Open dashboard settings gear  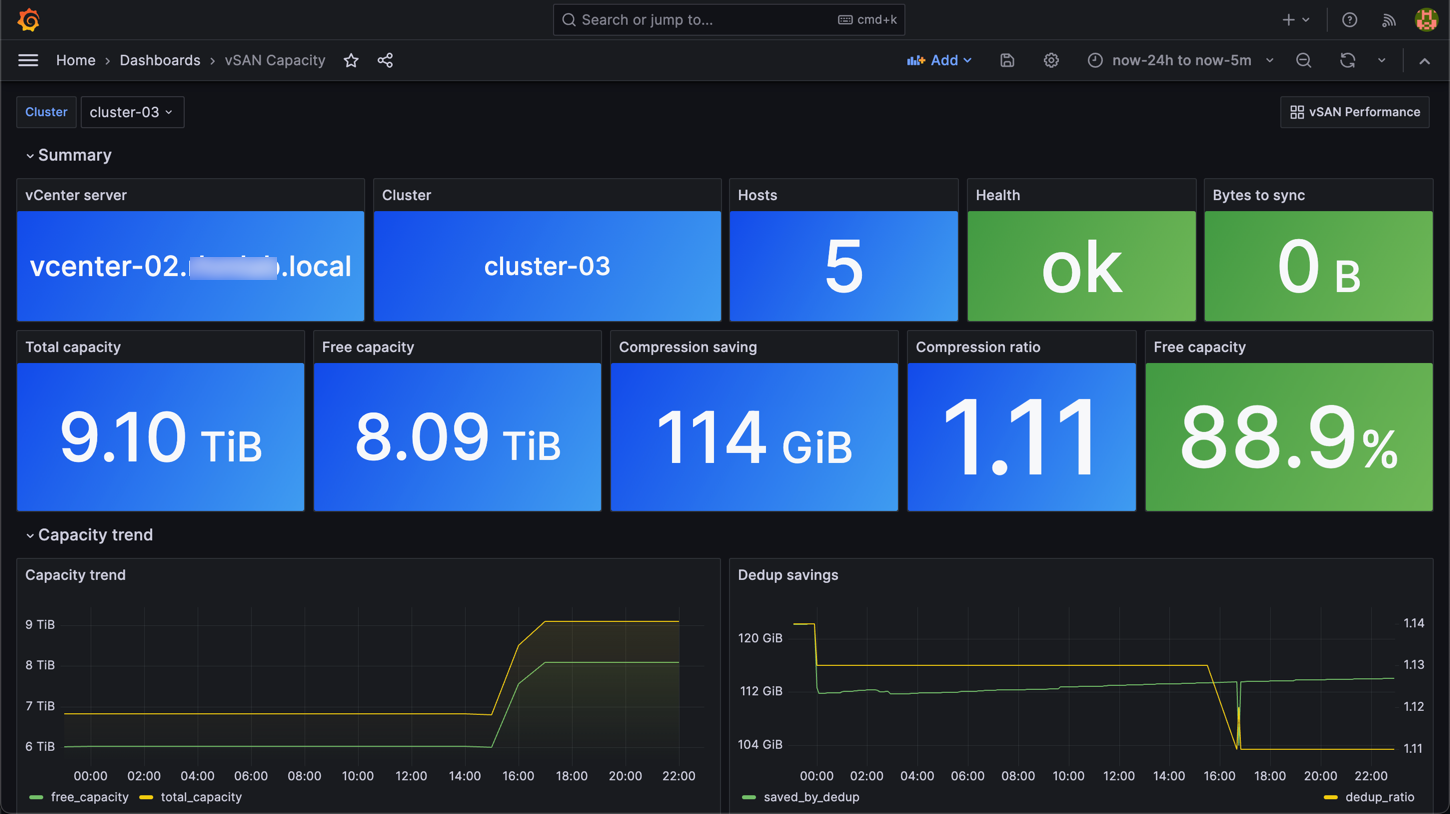point(1051,61)
